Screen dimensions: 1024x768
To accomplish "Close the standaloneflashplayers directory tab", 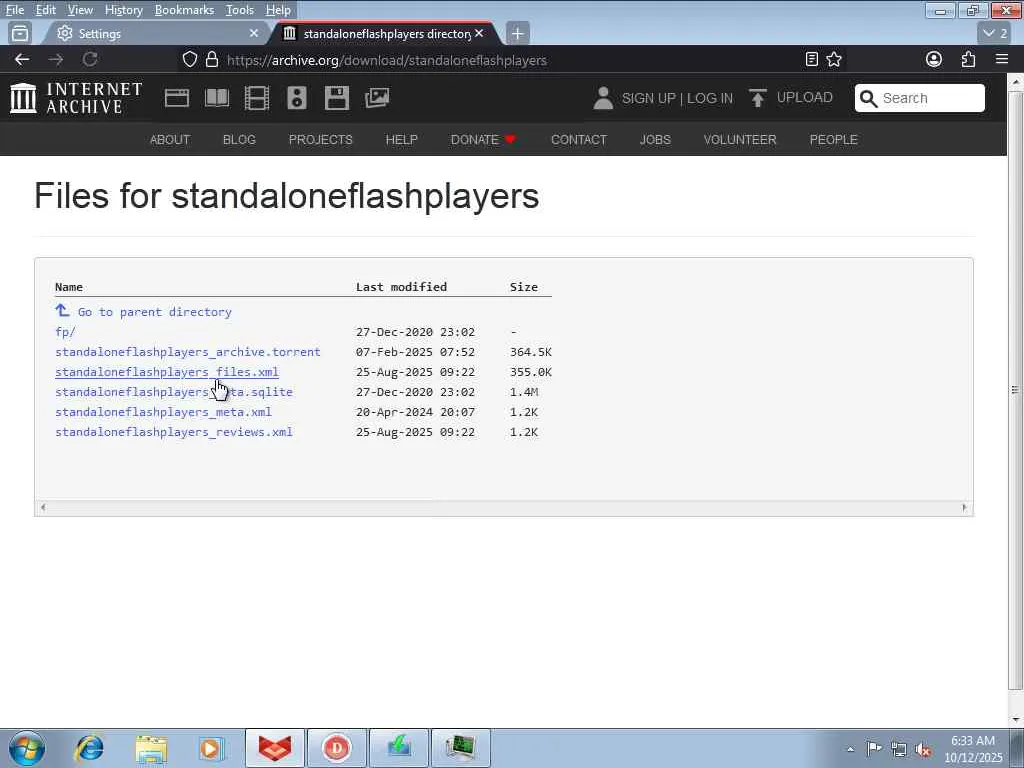I will tap(479, 33).
